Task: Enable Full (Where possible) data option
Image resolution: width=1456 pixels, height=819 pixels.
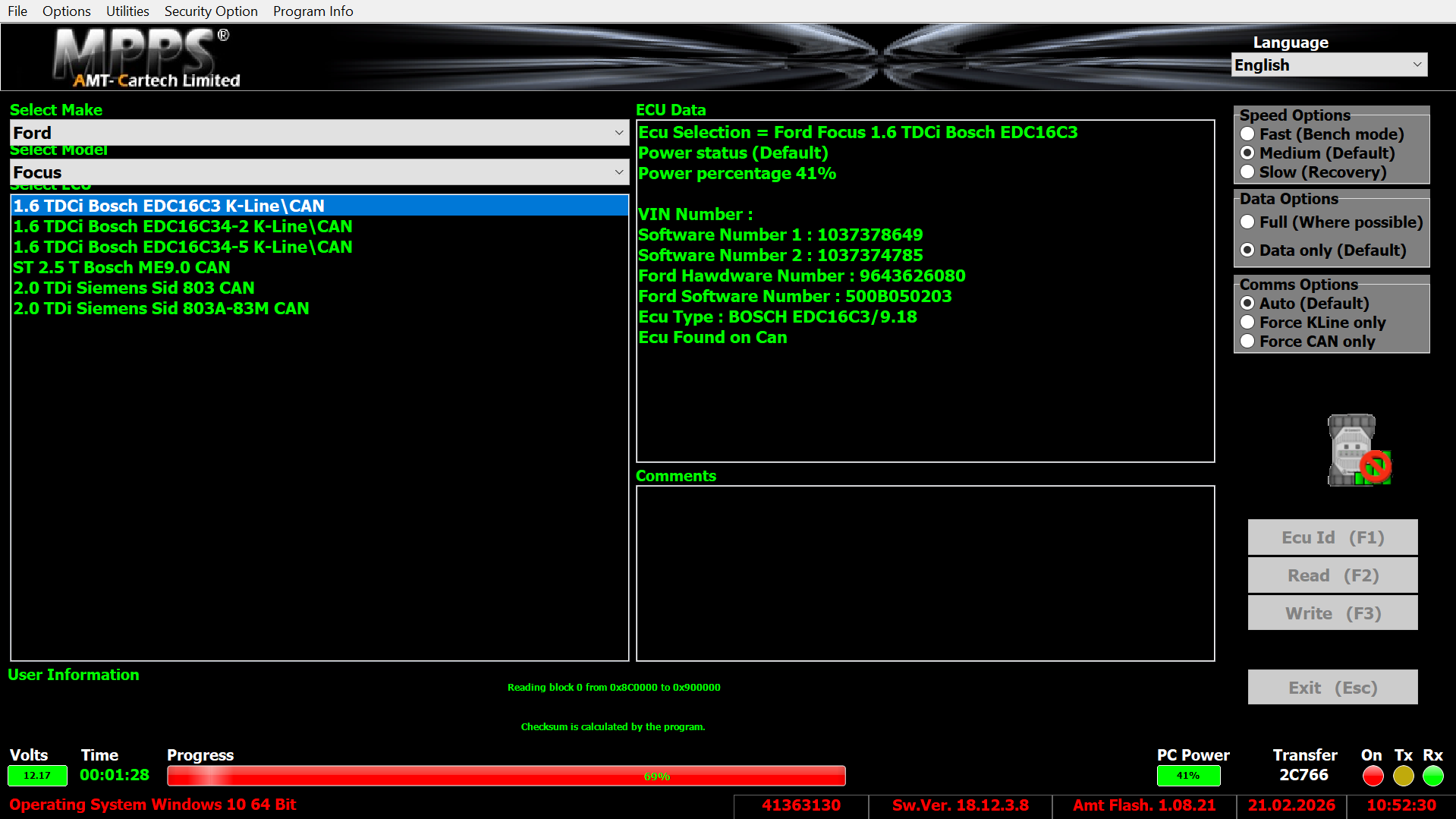Action: 1247,222
